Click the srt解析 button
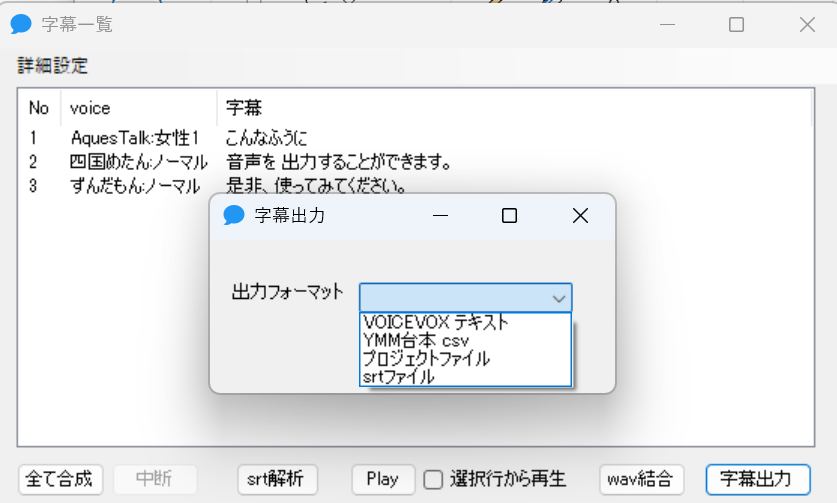The image size is (837, 503). coord(278,479)
